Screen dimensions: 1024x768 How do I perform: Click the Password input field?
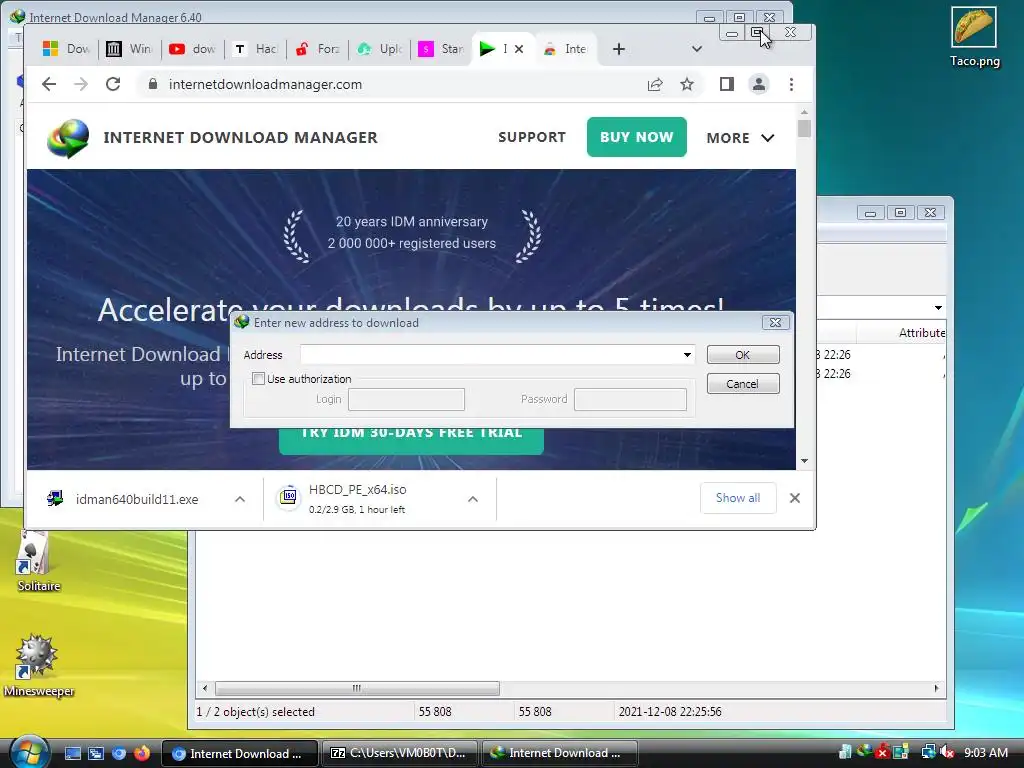[630, 399]
